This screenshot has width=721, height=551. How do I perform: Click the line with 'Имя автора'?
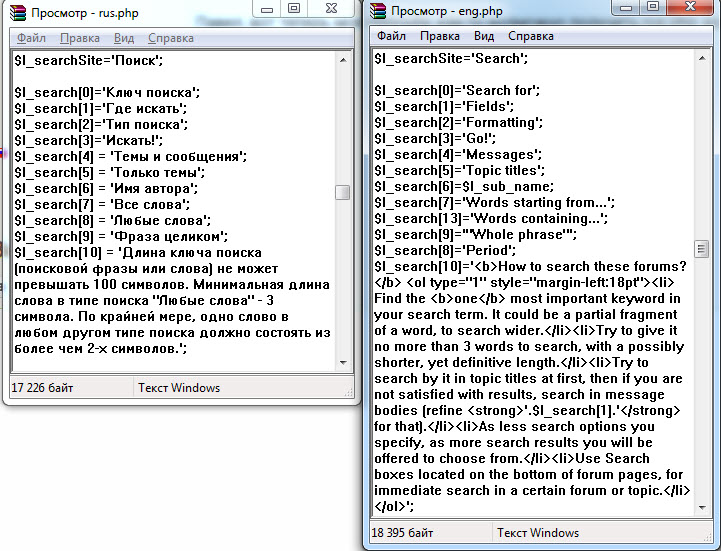[106, 189]
